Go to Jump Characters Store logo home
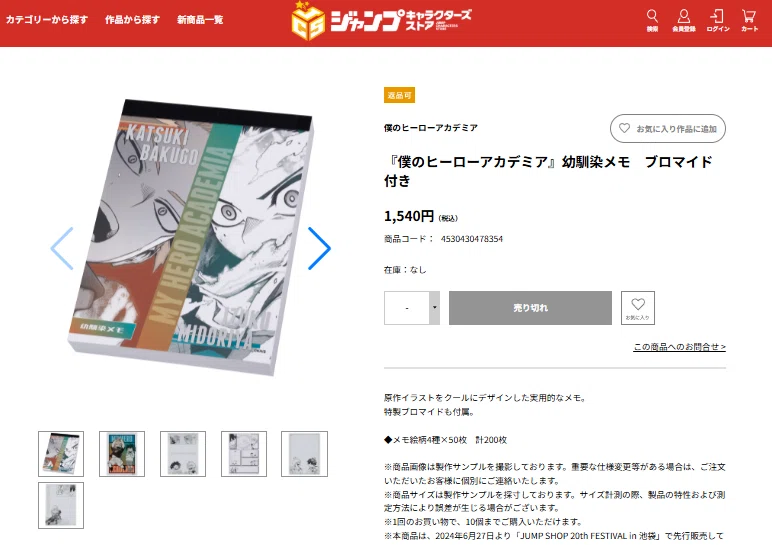The width and height of the screenshot is (772, 545). (x=382, y=22)
